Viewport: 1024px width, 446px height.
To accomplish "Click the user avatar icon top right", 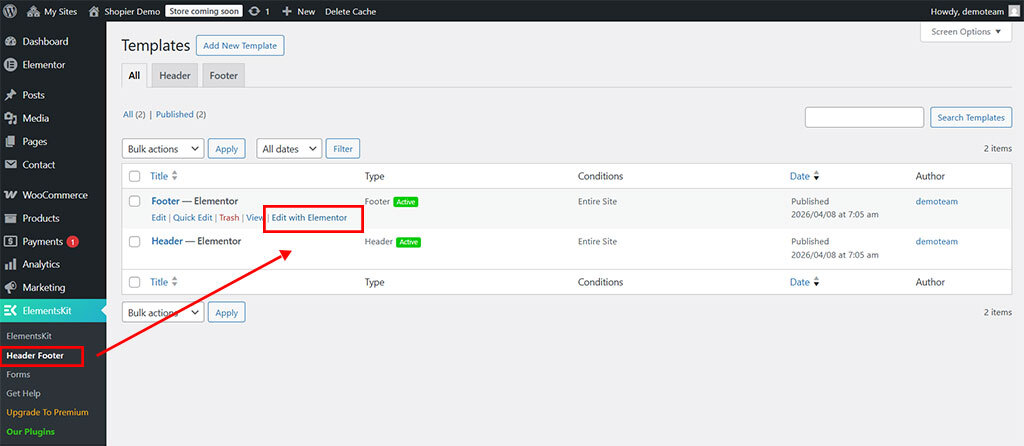I will (1012, 11).
